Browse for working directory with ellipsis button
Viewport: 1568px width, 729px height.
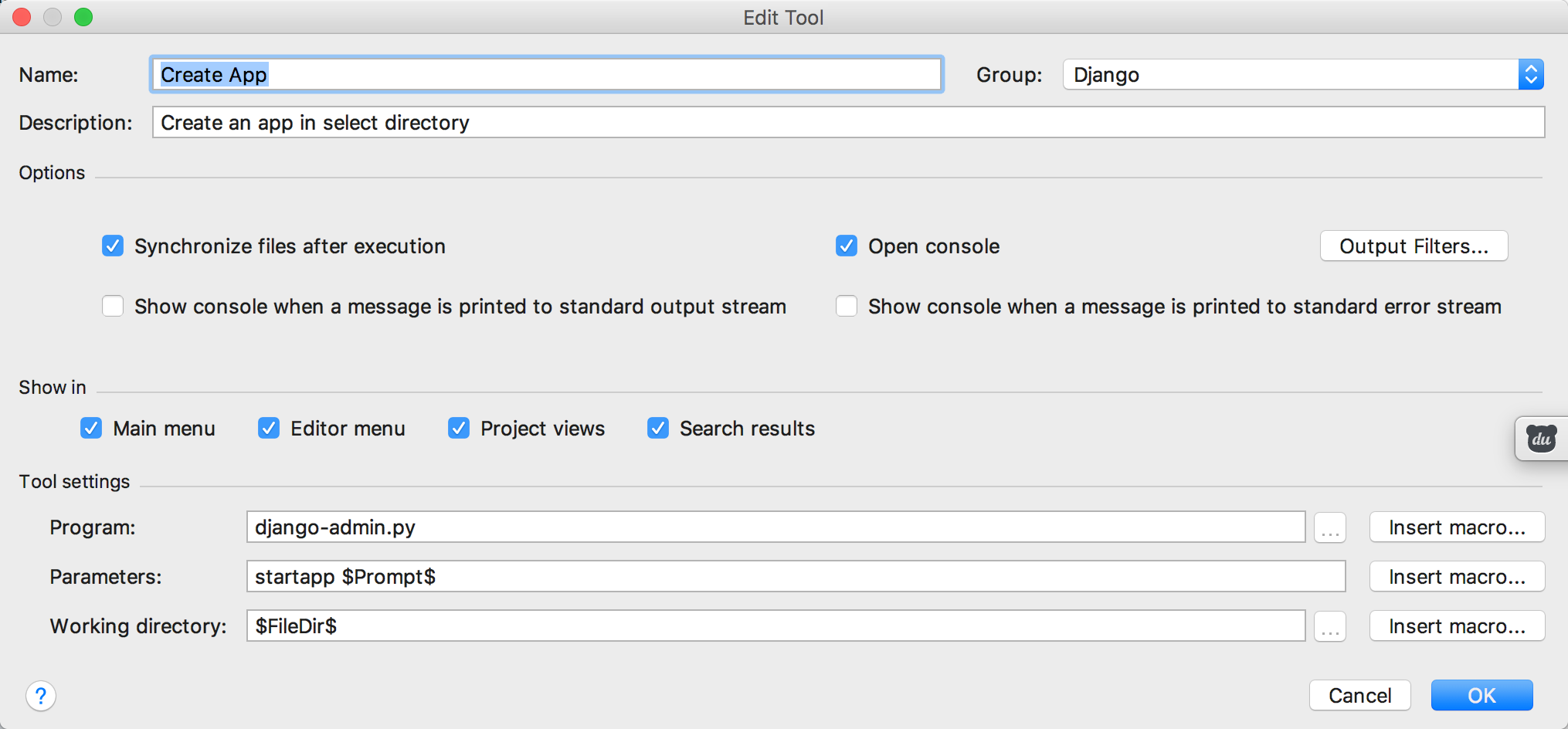click(x=1330, y=626)
